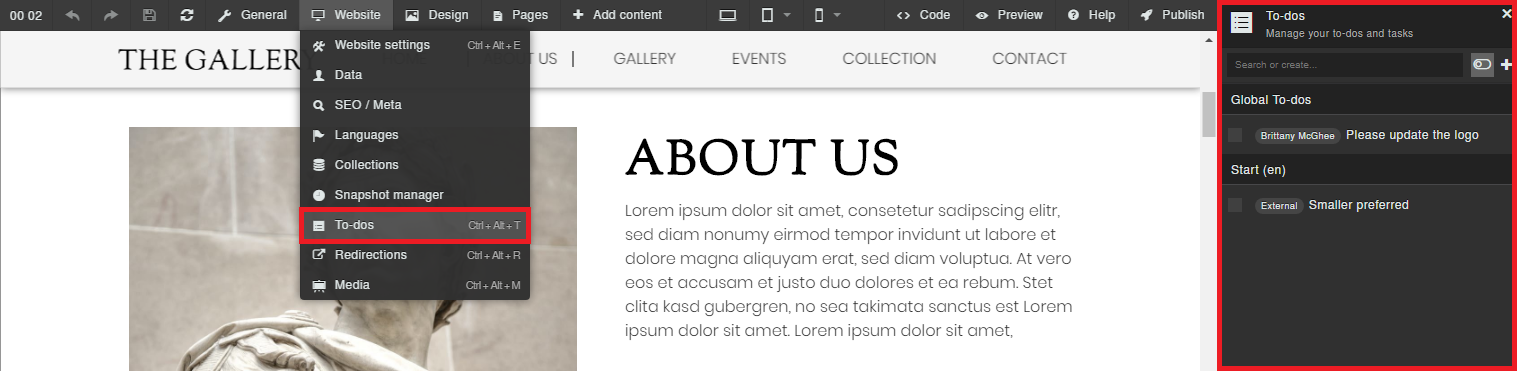Open the Pages menu
Image resolution: width=1517 pixels, height=371 pixels.
tap(520, 15)
